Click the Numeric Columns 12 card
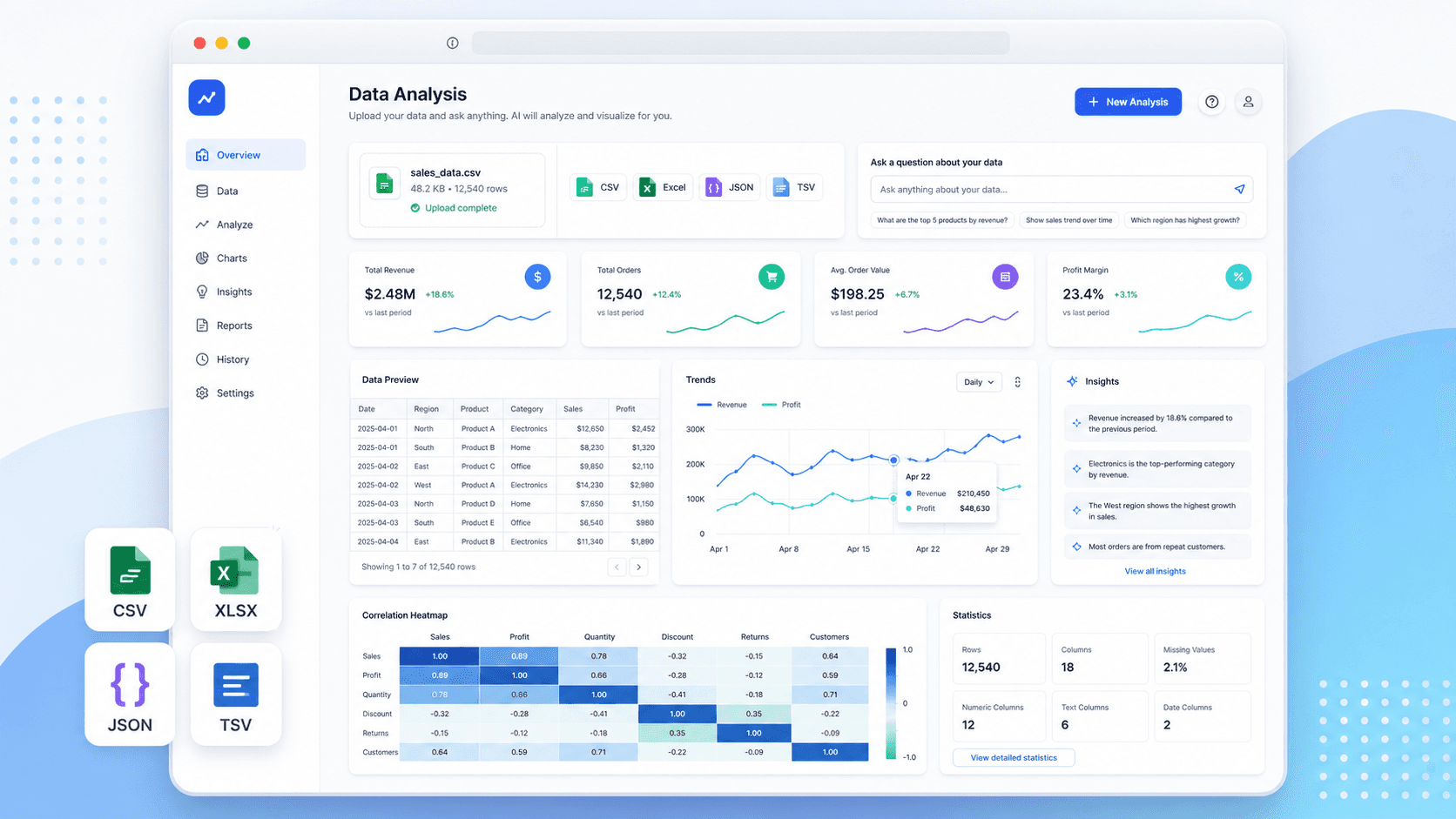 999,716
